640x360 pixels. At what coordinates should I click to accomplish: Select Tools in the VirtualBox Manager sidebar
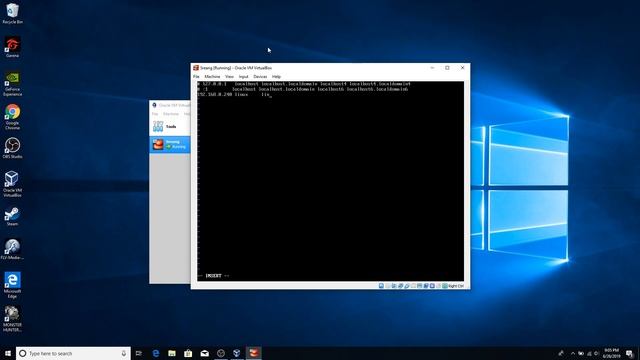point(170,127)
